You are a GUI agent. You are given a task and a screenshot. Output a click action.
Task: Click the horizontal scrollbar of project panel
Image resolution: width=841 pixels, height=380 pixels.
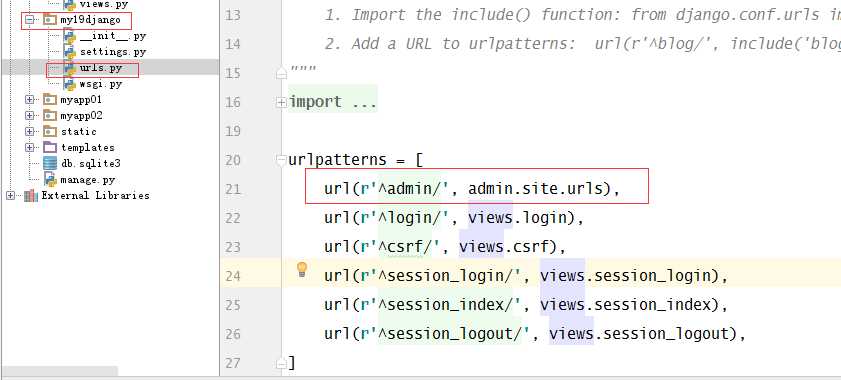(59, 371)
